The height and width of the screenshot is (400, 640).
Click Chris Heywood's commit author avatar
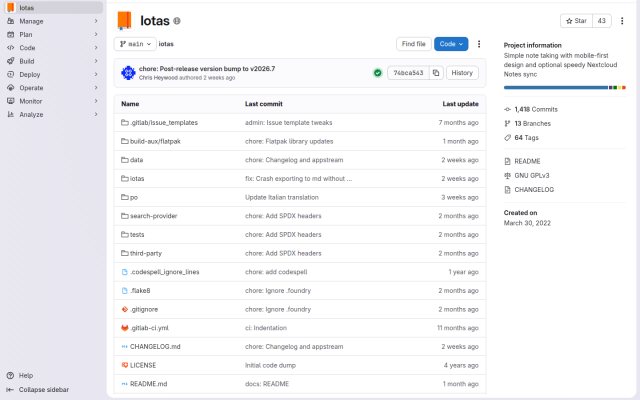(x=128, y=73)
